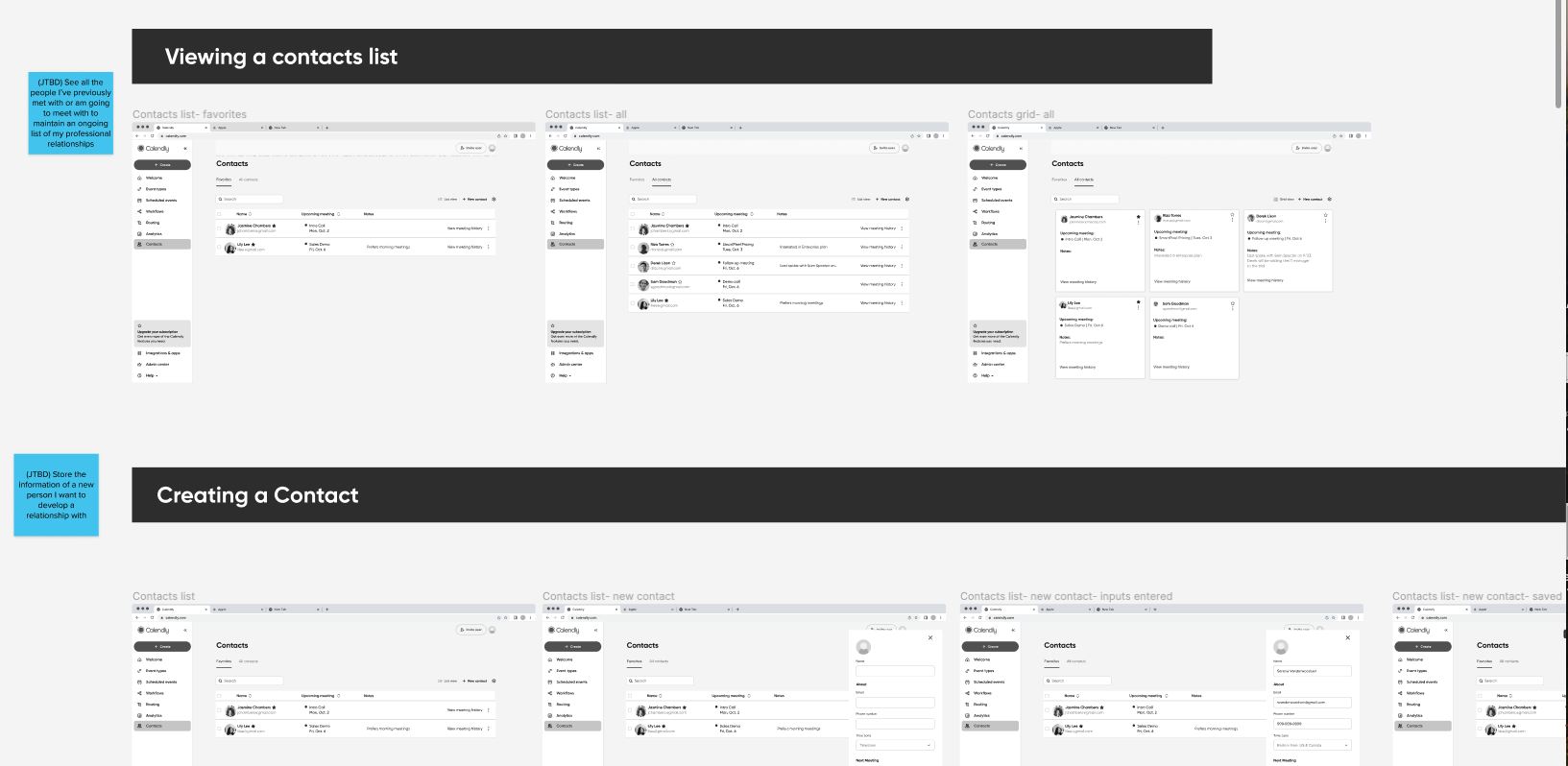Click Jasmine Chambers avatar in 'Contacts list- all'
This screenshot has width=1568, height=766.
point(643,228)
